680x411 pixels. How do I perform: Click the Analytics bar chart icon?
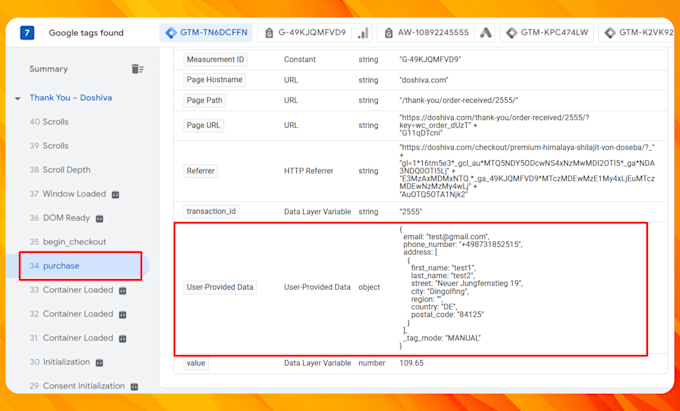click(x=363, y=33)
